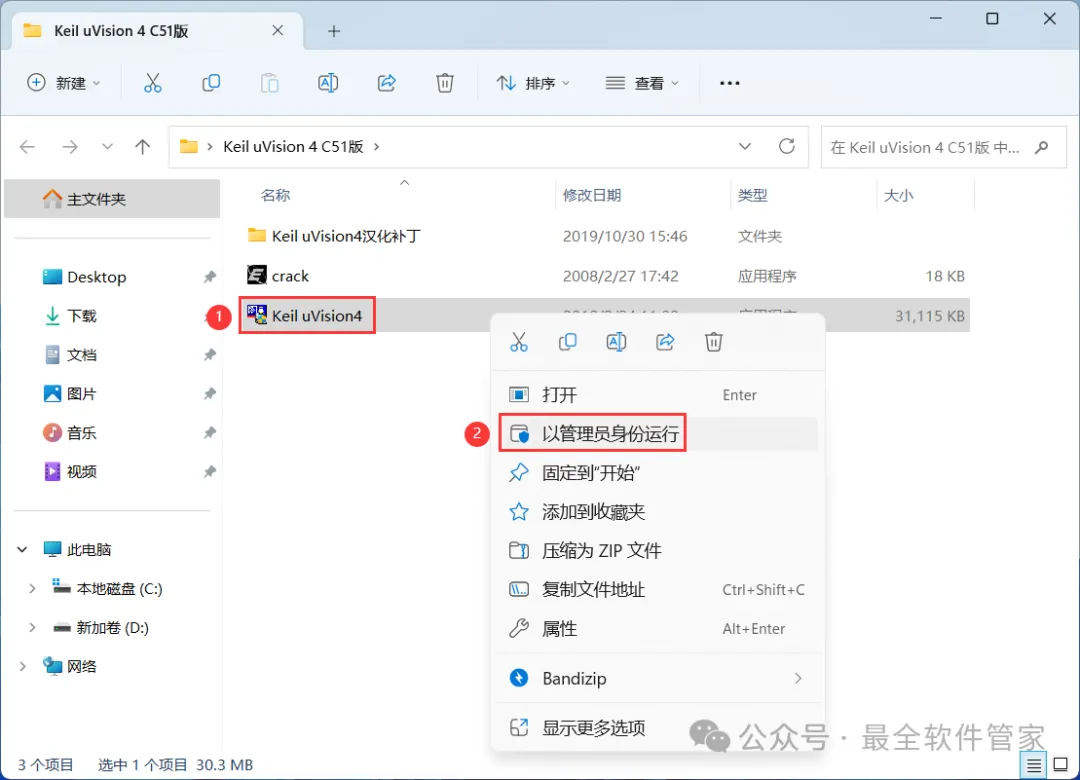1080x780 pixels.
Task: Select 主文件夹 in the sidebar
Action: (x=112, y=199)
